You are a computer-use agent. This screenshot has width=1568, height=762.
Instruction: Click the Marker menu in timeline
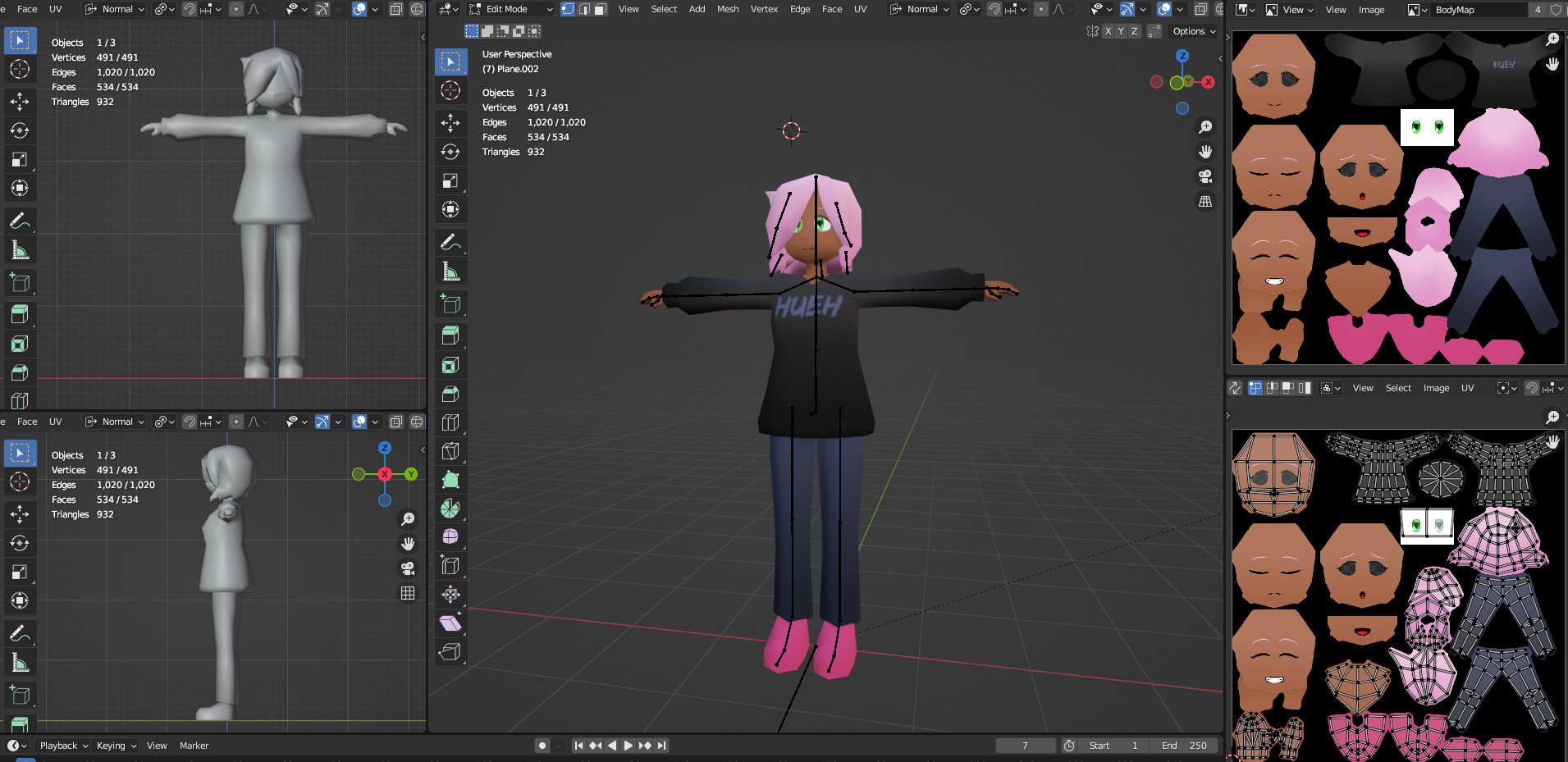tap(194, 746)
